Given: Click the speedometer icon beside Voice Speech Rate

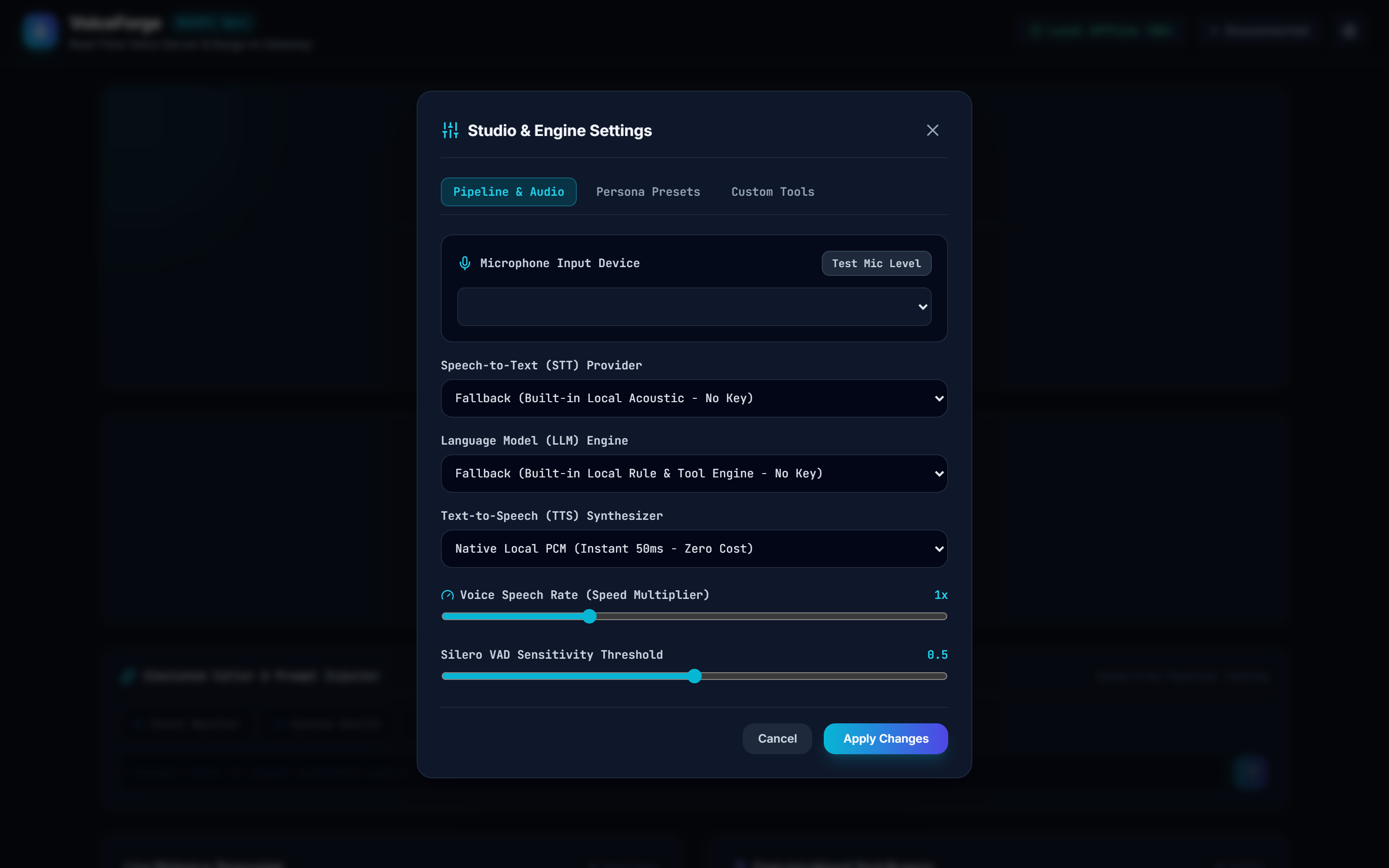Looking at the screenshot, I should click(x=447, y=596).
